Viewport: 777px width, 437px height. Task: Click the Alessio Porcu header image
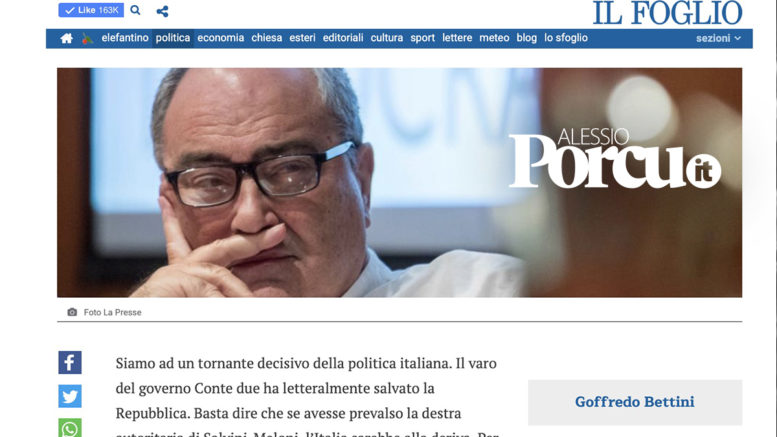click(399, 182)
